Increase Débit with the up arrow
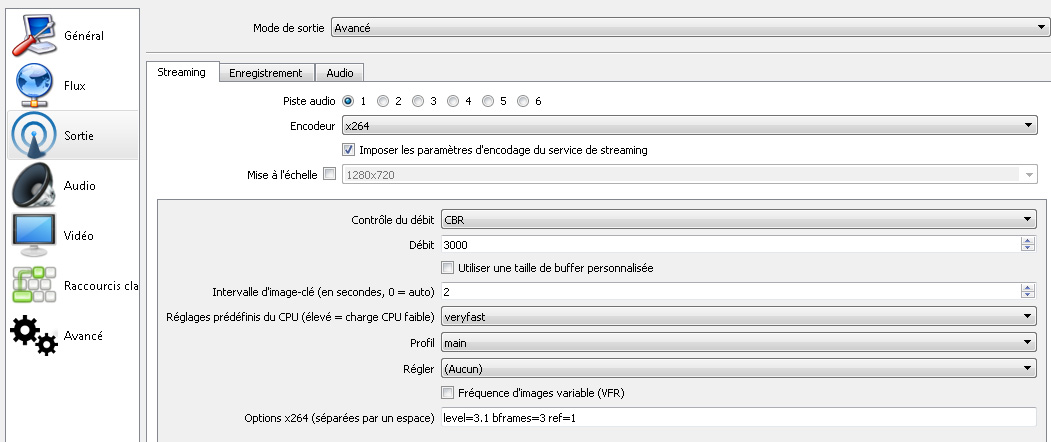Screen dimensions: 1051x442 (x=1028, y=241)
